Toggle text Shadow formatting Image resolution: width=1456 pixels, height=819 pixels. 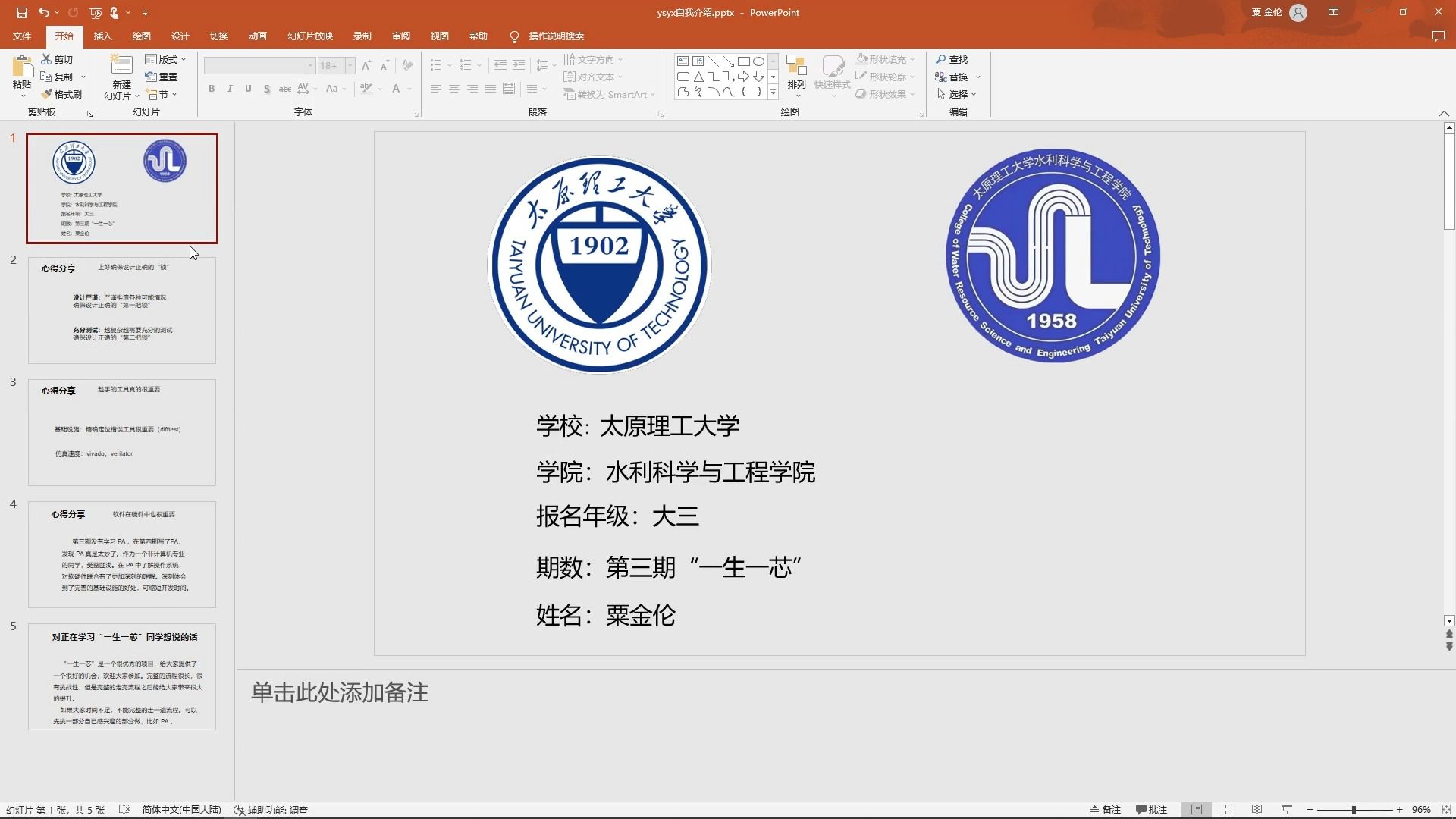267,89
